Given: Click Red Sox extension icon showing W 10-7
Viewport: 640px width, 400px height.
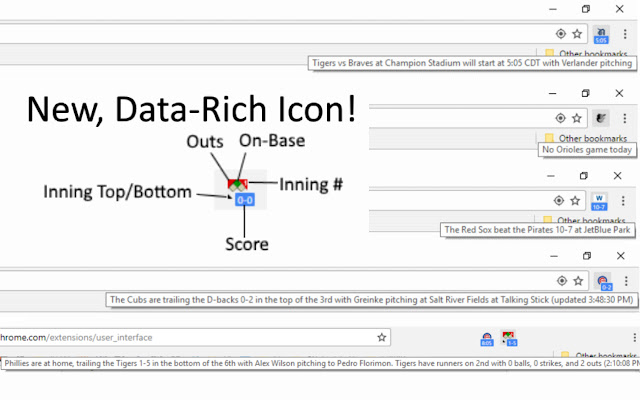Looking at the screenshot, I should click(599, 202).
